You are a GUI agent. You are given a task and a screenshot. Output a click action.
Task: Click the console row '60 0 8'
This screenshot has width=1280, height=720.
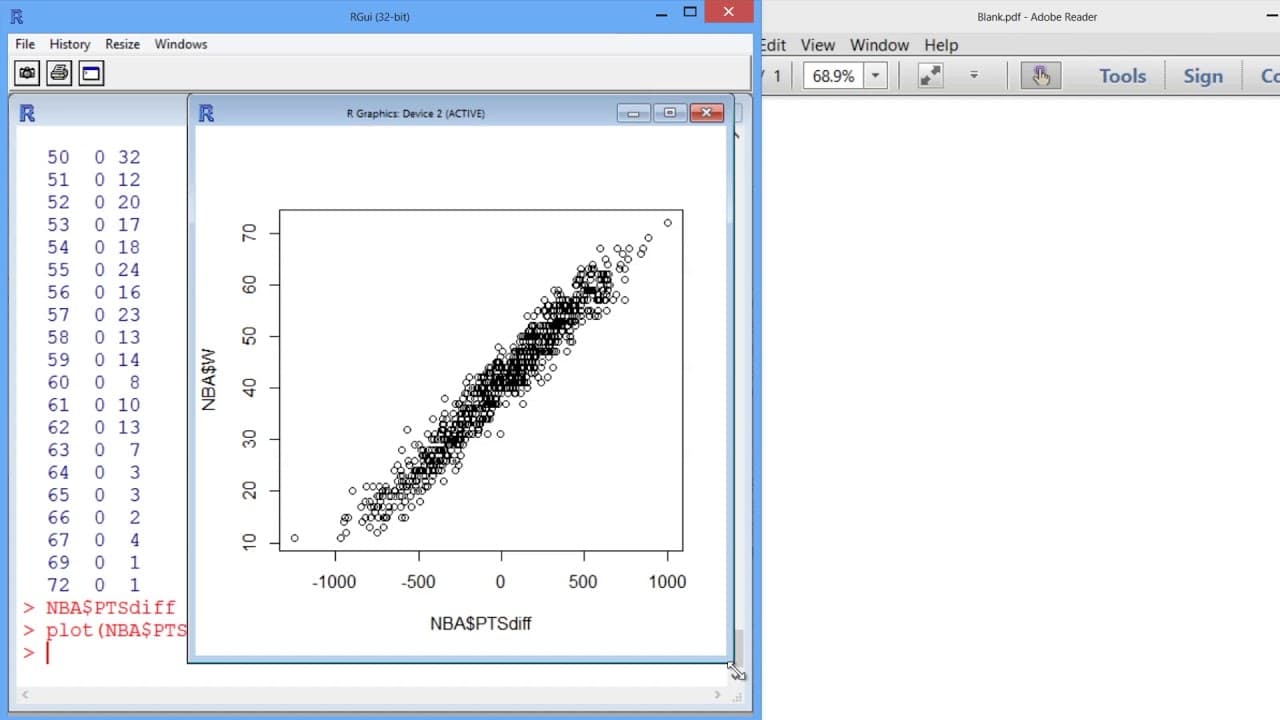94,382
